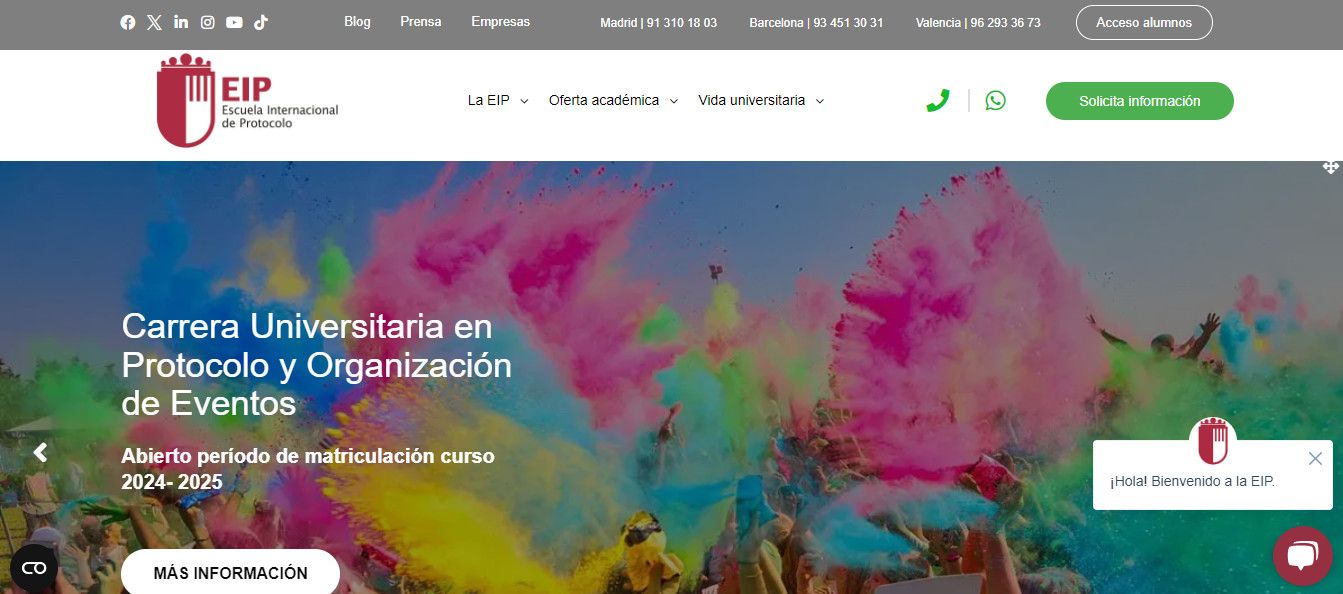This screenshot has width=1343, height=594.
Task: Click the green phone call icon
Action: (938, 100)
